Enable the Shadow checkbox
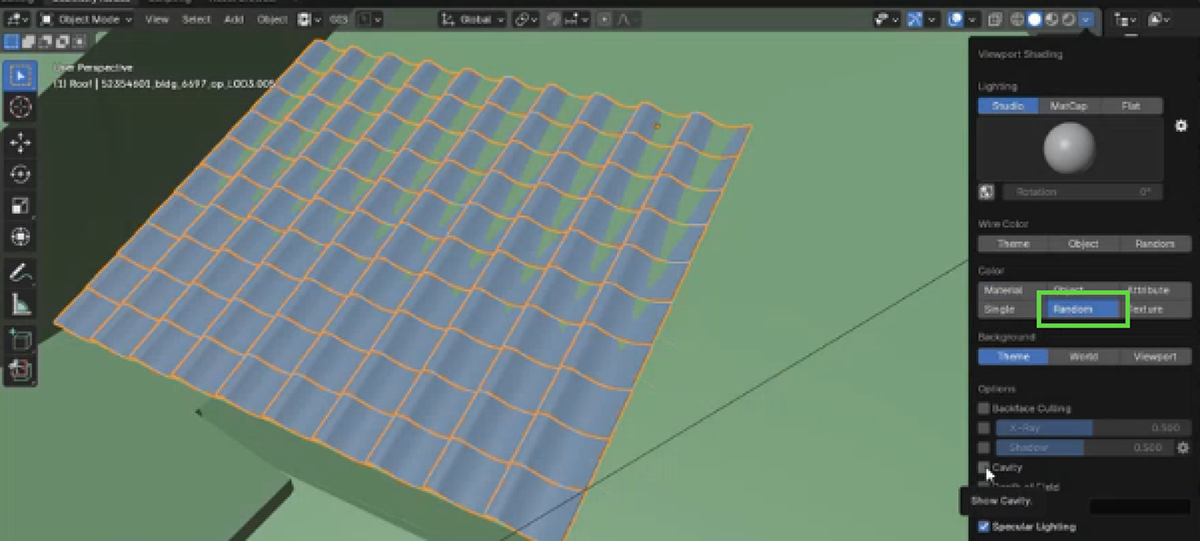 pos(984,448)
